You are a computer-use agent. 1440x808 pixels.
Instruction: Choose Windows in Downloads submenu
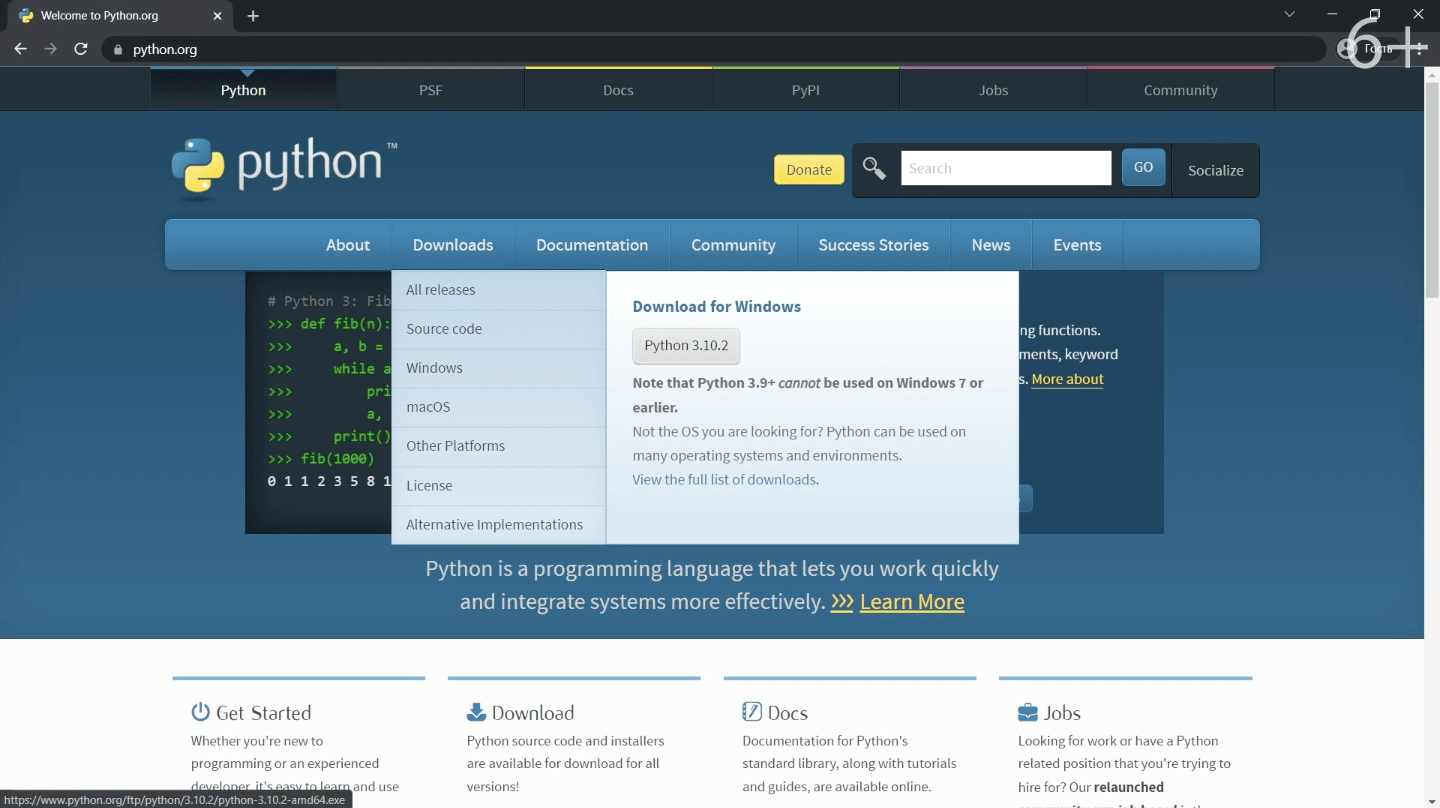click(x=499, y=368)
